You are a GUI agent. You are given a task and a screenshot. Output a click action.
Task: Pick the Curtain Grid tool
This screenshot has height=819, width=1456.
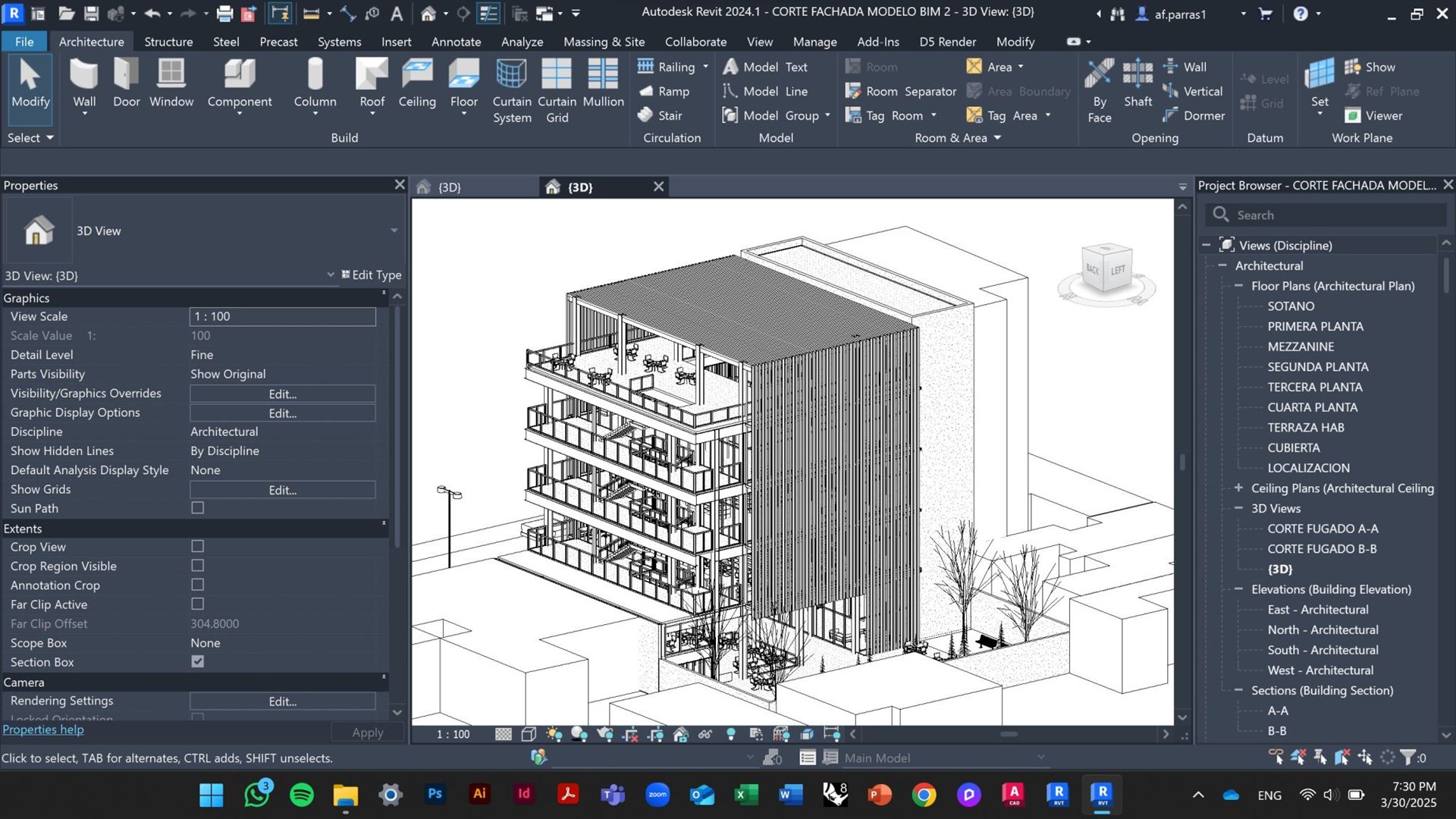tap(557, 91)
